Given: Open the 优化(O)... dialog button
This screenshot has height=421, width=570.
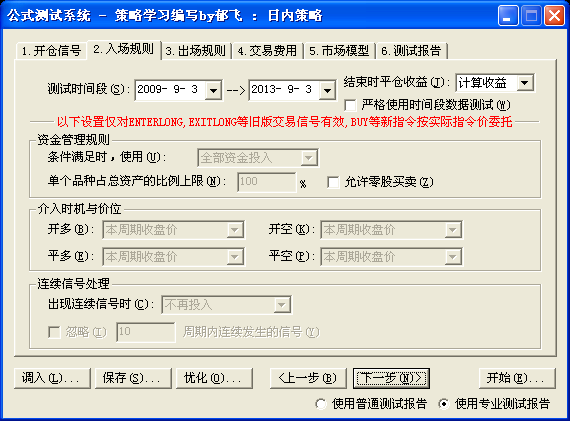Looking at the screenshot, I should pyautogui.click(x=214, y=378).
